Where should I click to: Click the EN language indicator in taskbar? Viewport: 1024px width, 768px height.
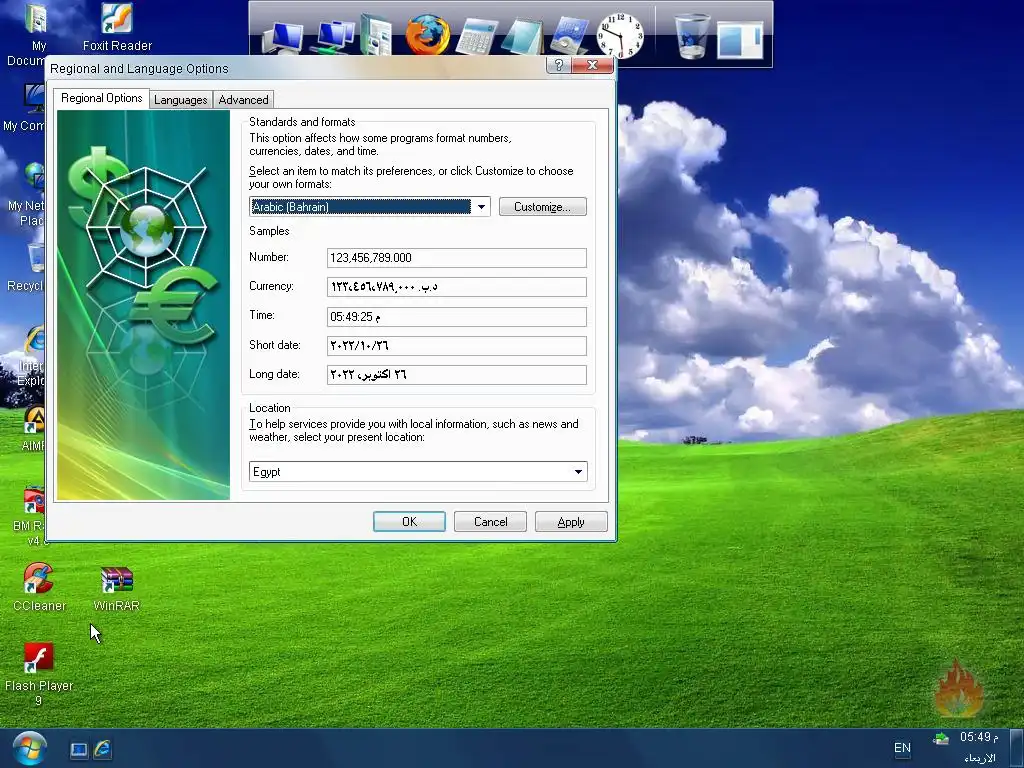[902, 748]
